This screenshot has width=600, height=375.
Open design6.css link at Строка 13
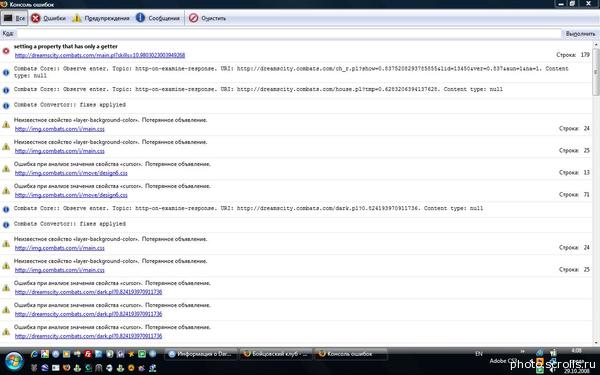pyautogui.click(x=71, y=173)
